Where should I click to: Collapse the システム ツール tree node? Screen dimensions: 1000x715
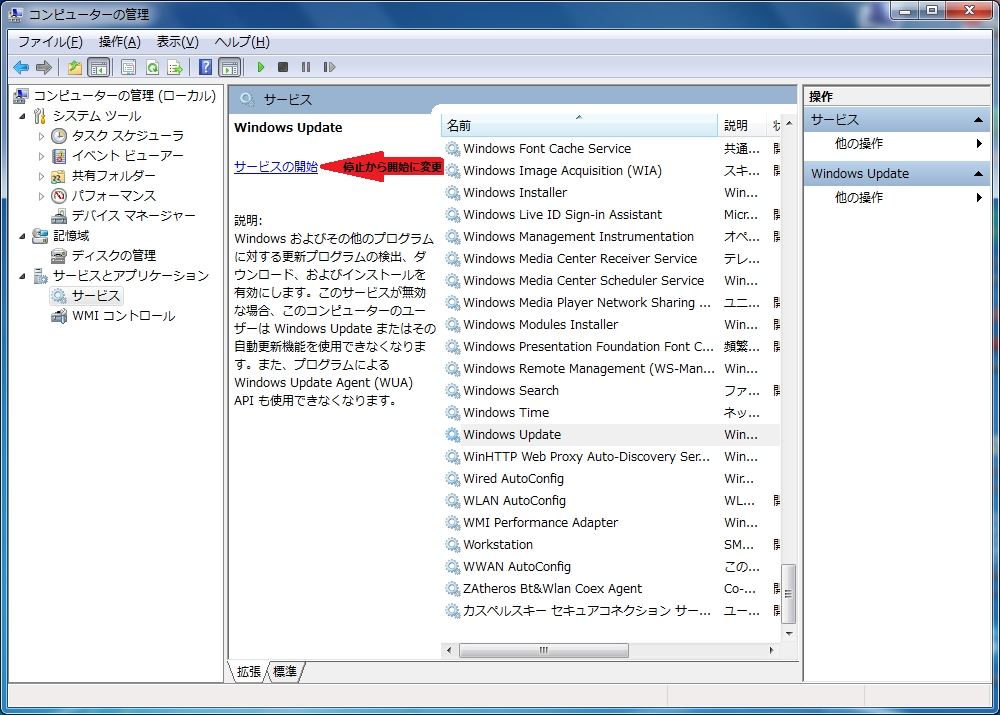(x=22, y=116)
